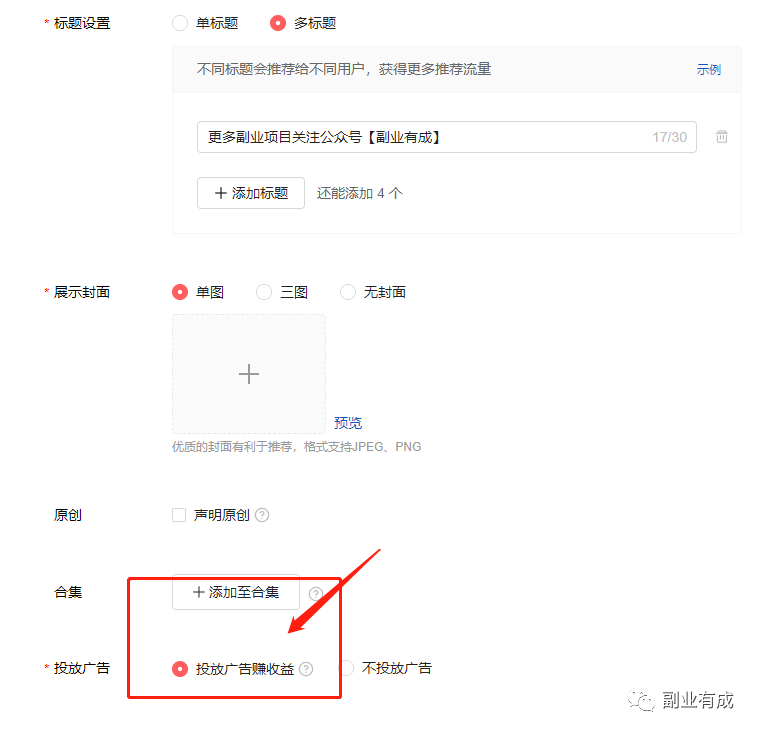Select the 单标题 radio option

coord(180,23)
